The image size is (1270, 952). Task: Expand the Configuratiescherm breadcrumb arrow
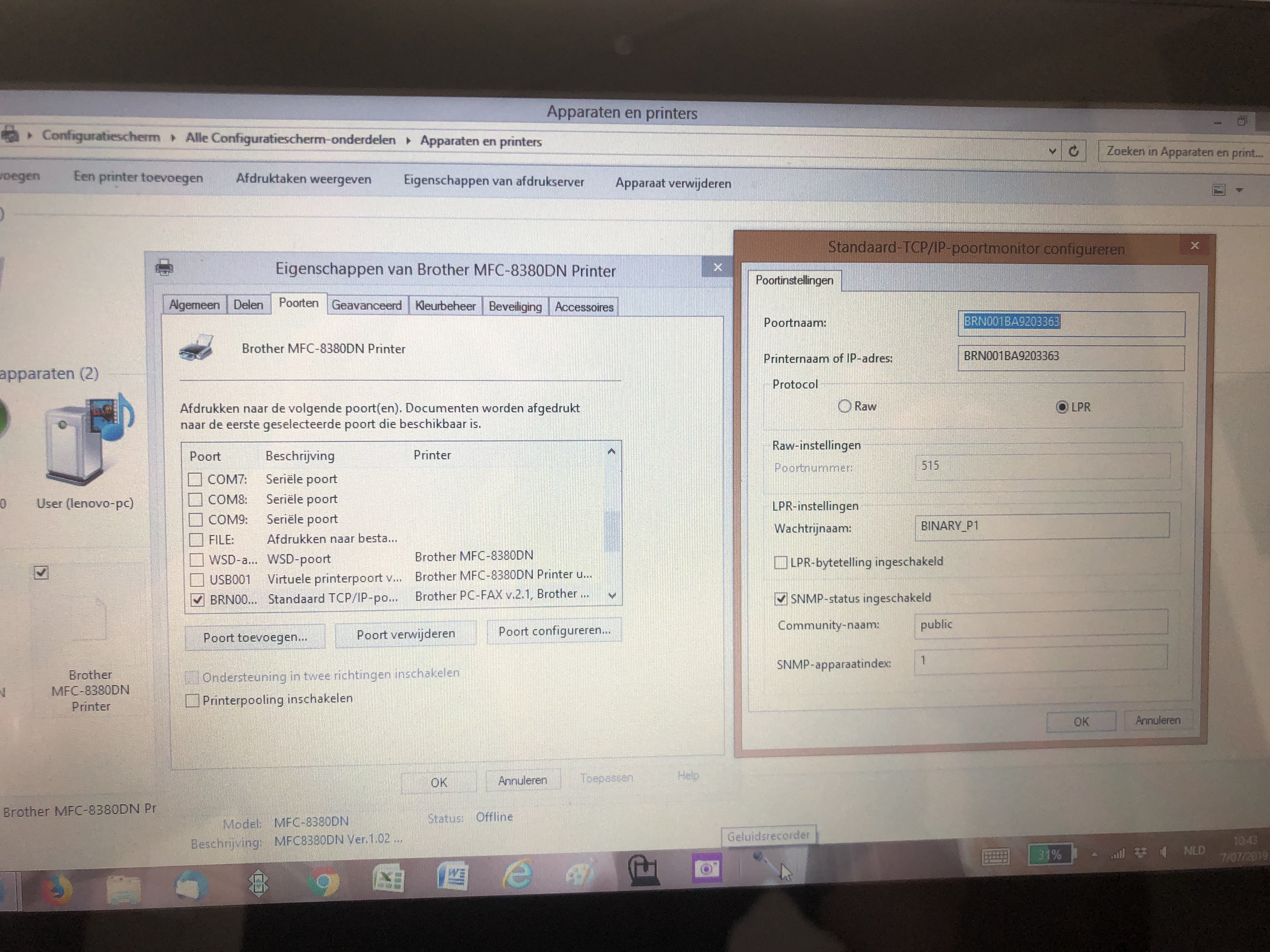click(x=173, y=138)
